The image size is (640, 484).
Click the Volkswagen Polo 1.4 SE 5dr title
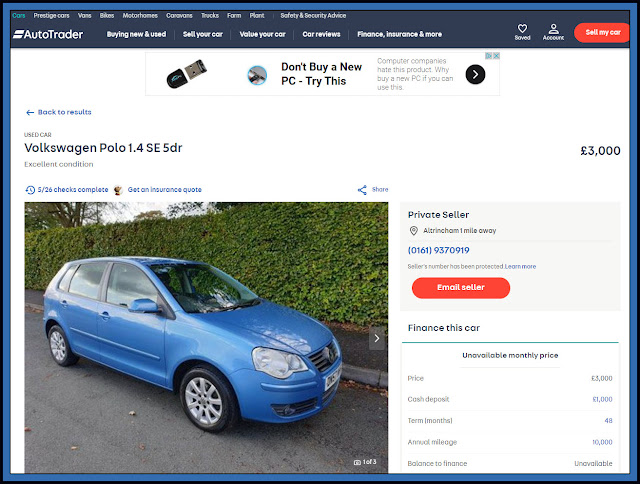tap(103, 148)
